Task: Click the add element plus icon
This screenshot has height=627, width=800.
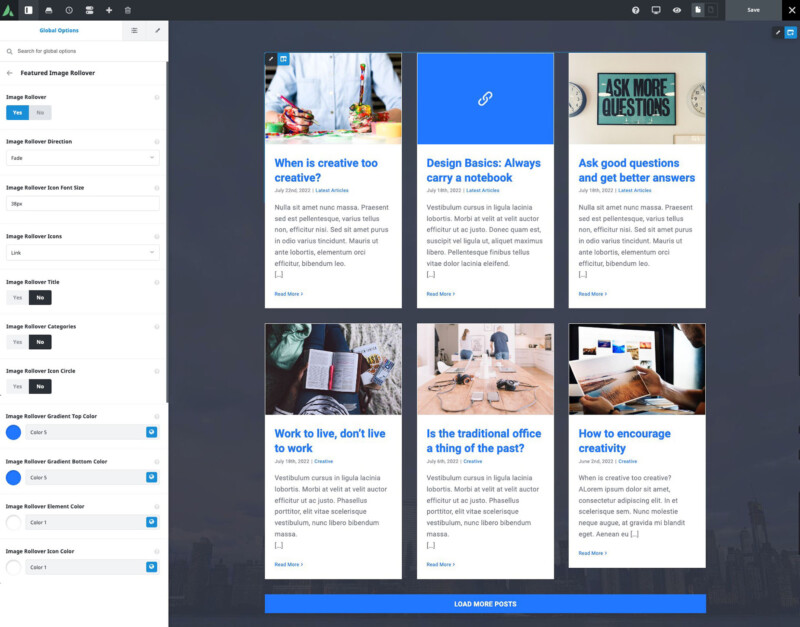Action: (x=108, y=10)
